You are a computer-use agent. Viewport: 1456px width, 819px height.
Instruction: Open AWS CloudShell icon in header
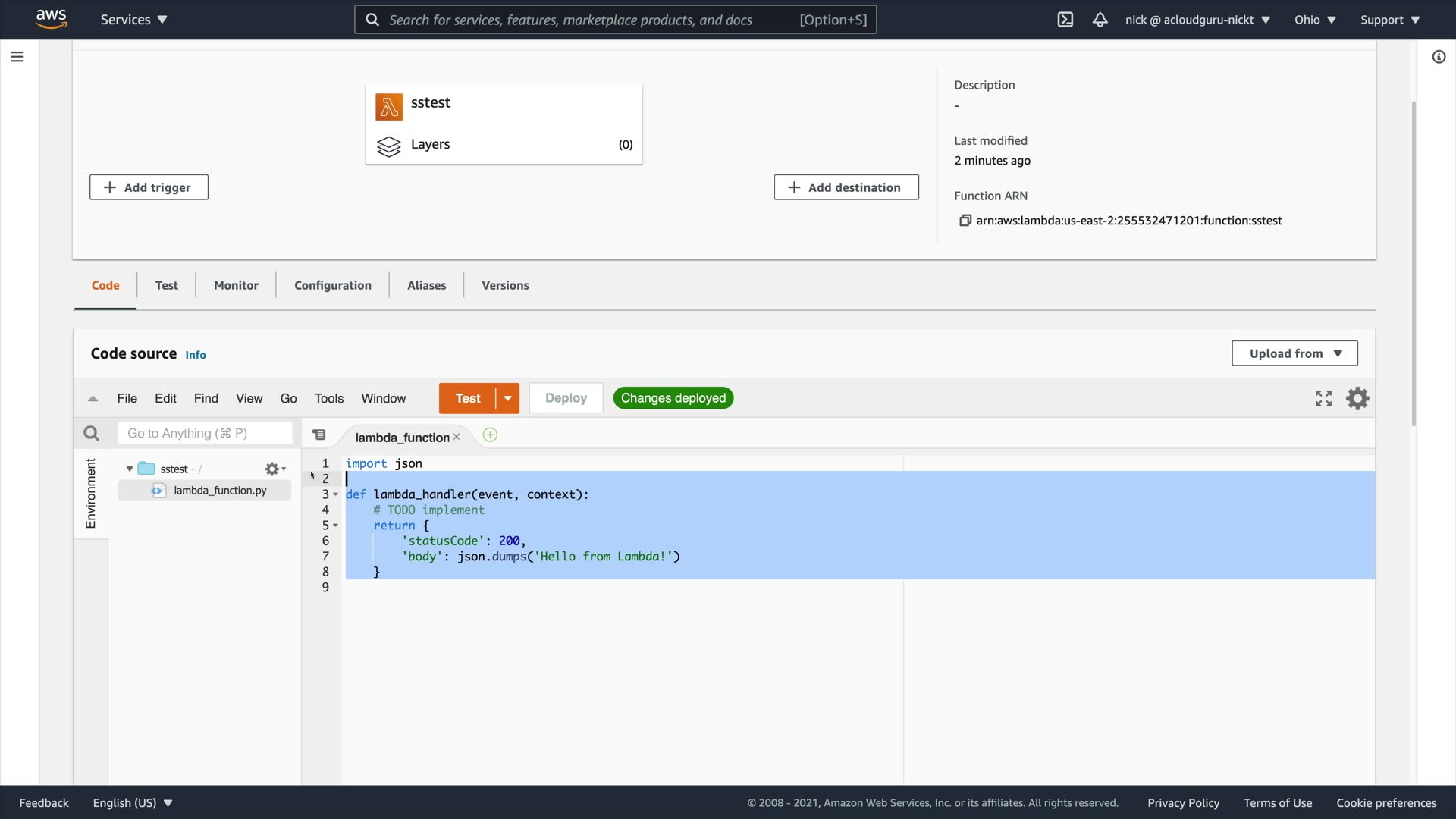[1065, 20]
